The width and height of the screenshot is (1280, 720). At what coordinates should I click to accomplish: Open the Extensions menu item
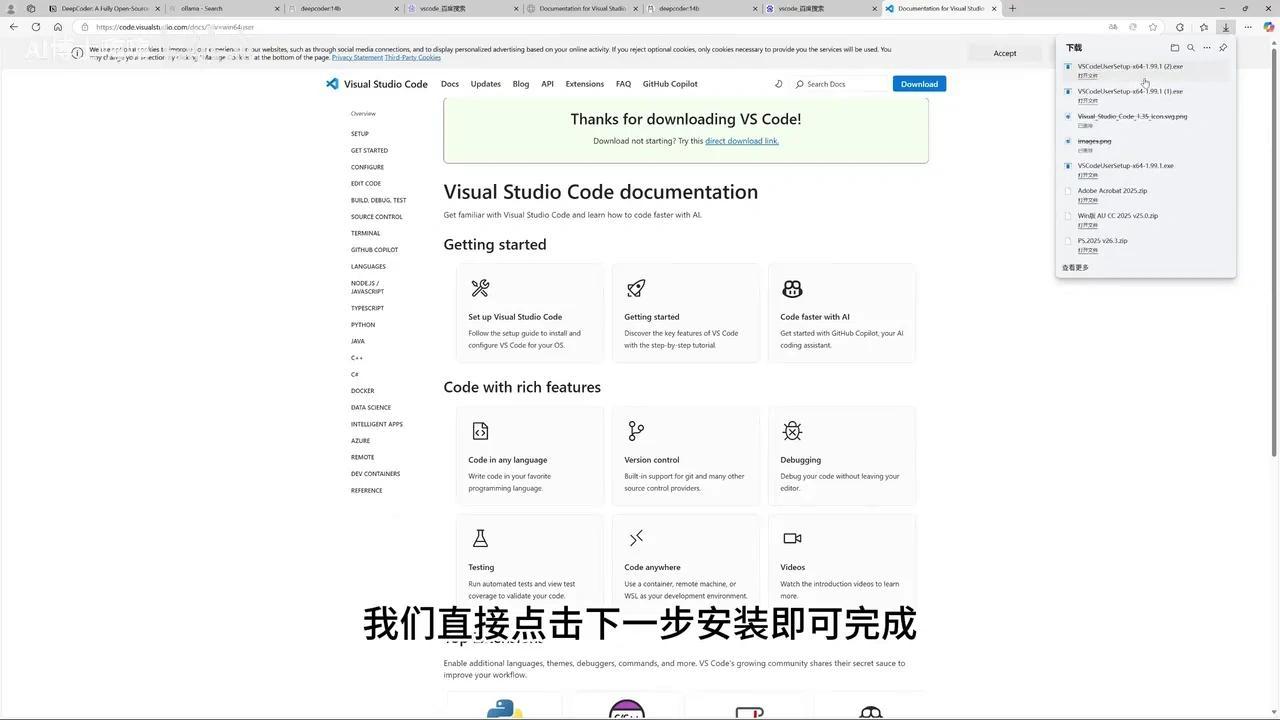click(x=585, y=84)
